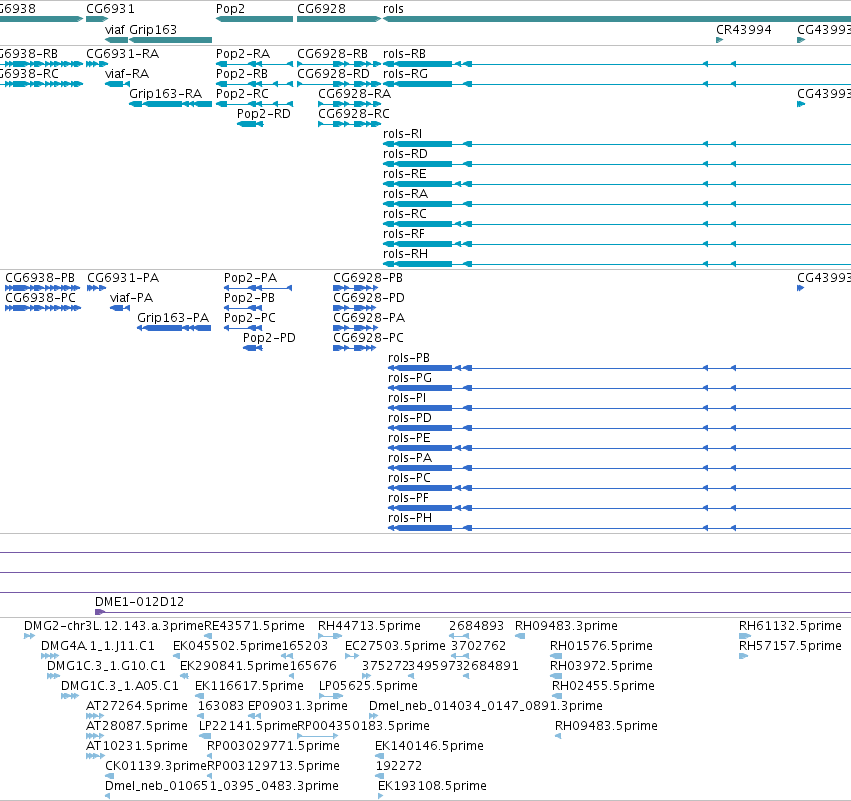
Task: Select the rols-RE transcript label
Action: 405,174
